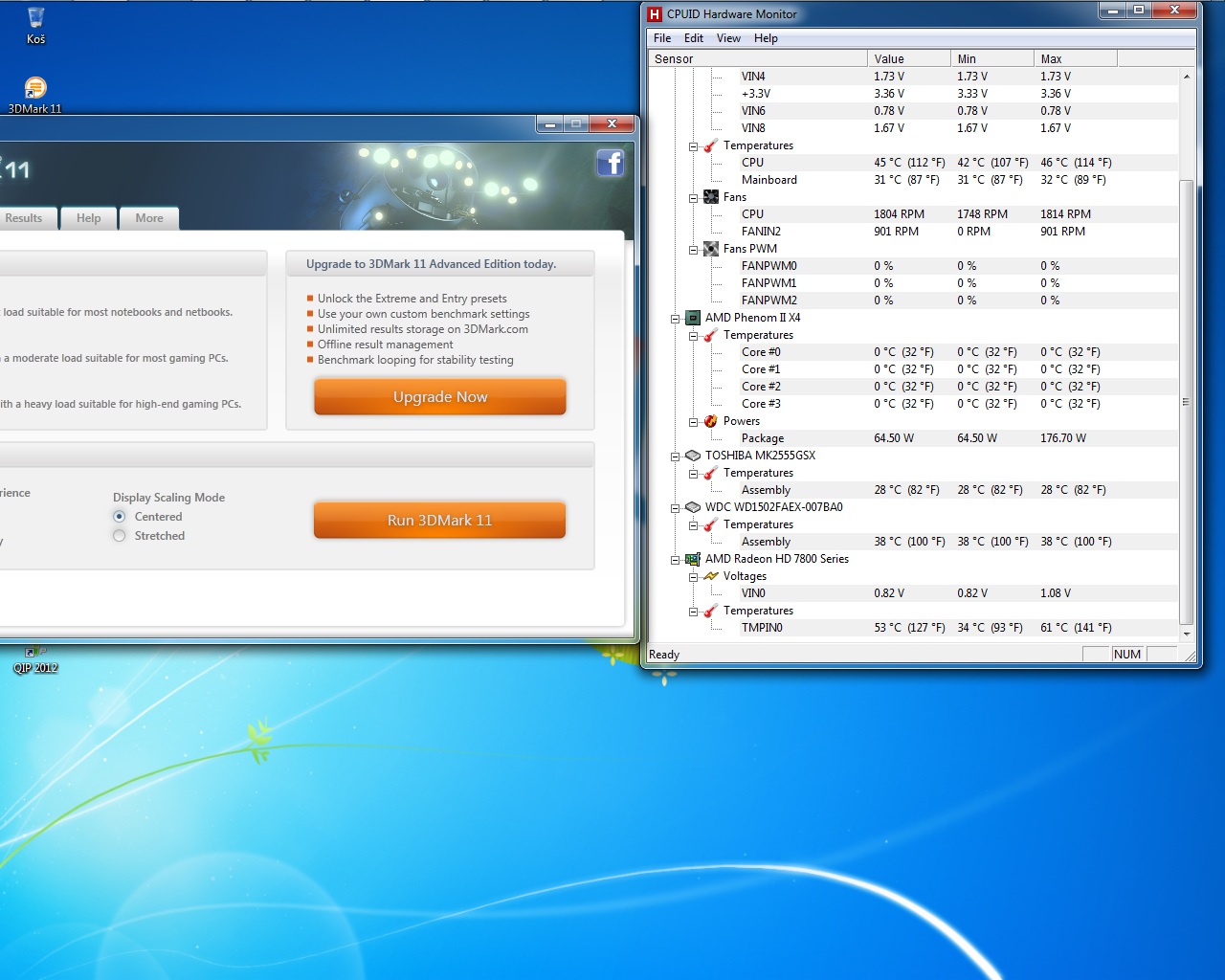This screenshot has width=1225, height=980.
Task: Click the flame icon next to Powers
Action: coord(710,421)
